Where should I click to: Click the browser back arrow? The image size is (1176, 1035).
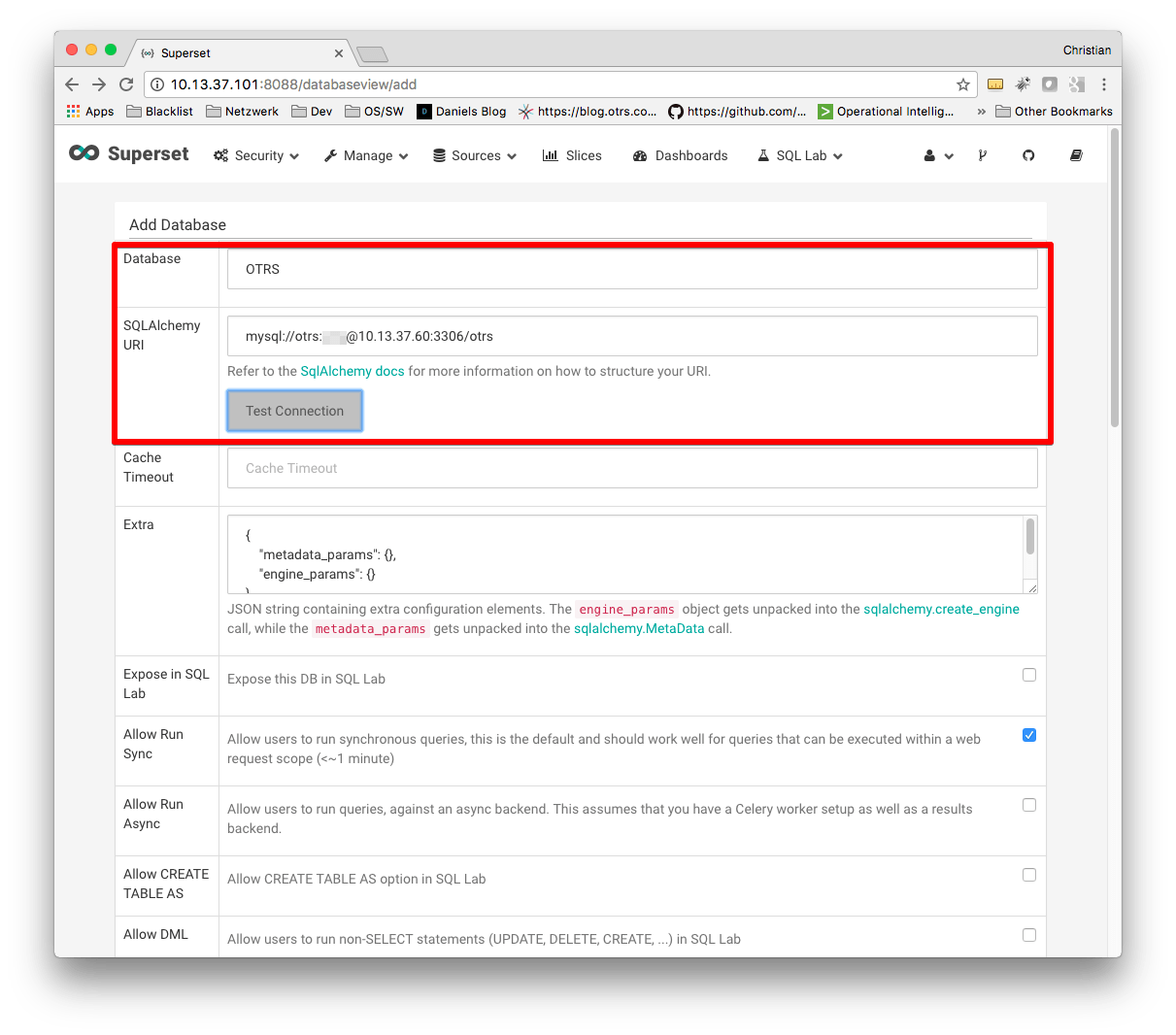(72, 84)
